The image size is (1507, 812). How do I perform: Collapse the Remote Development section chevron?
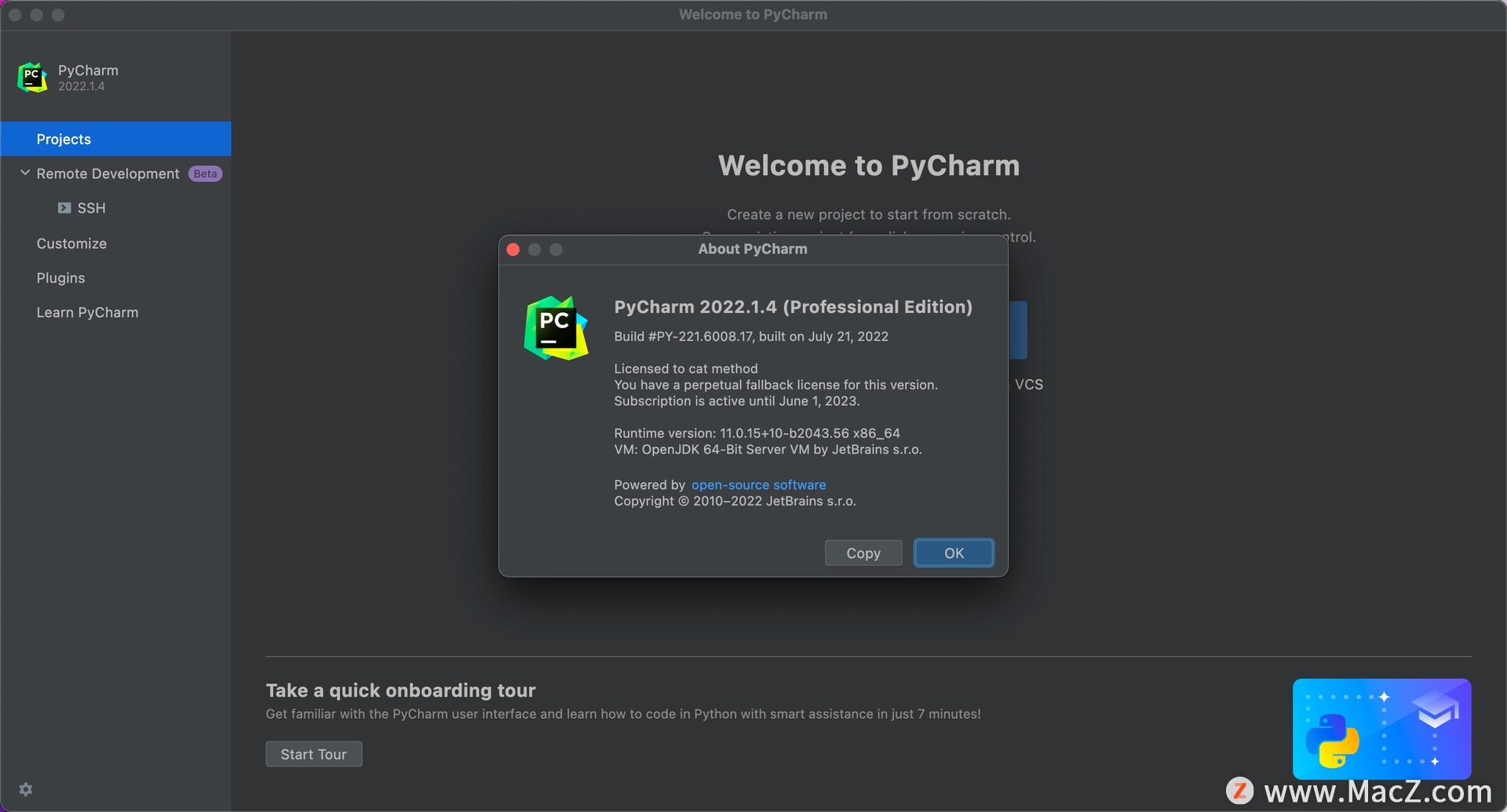click(25, 173)
